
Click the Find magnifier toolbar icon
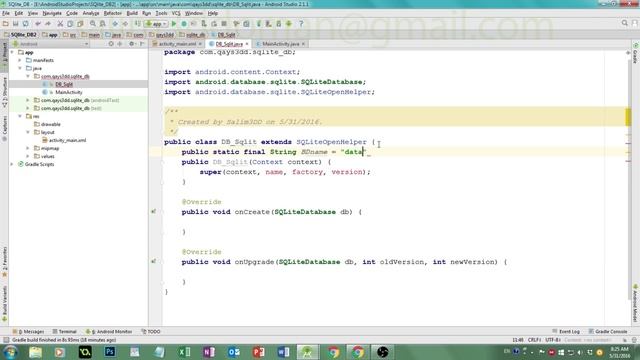point(93,24)
